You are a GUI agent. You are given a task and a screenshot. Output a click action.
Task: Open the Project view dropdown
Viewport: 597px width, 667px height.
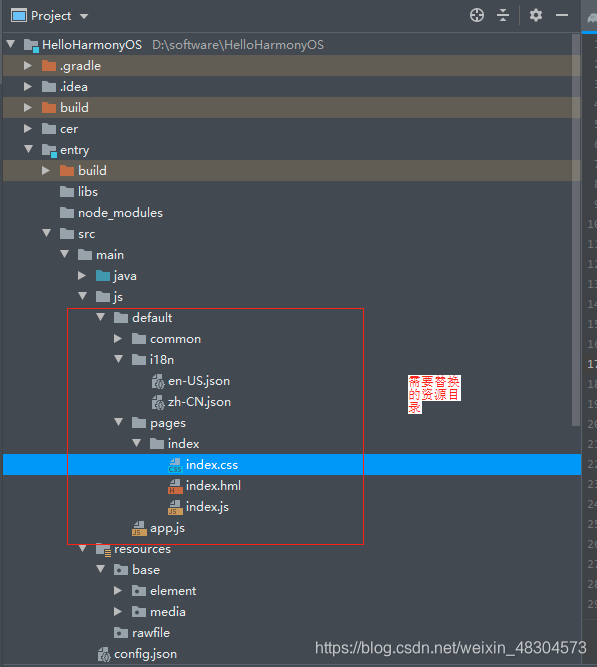84,16
